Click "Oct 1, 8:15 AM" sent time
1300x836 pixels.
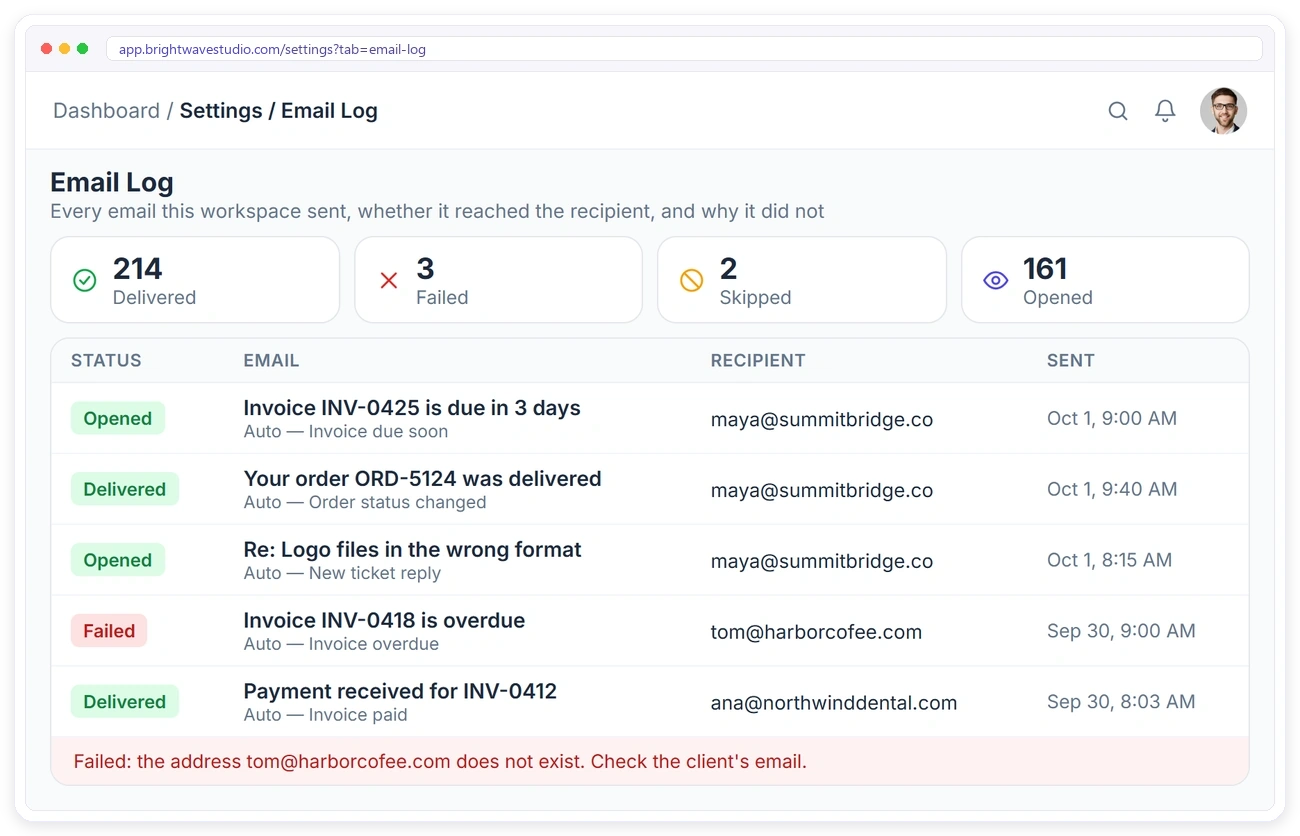(1109, 560)
